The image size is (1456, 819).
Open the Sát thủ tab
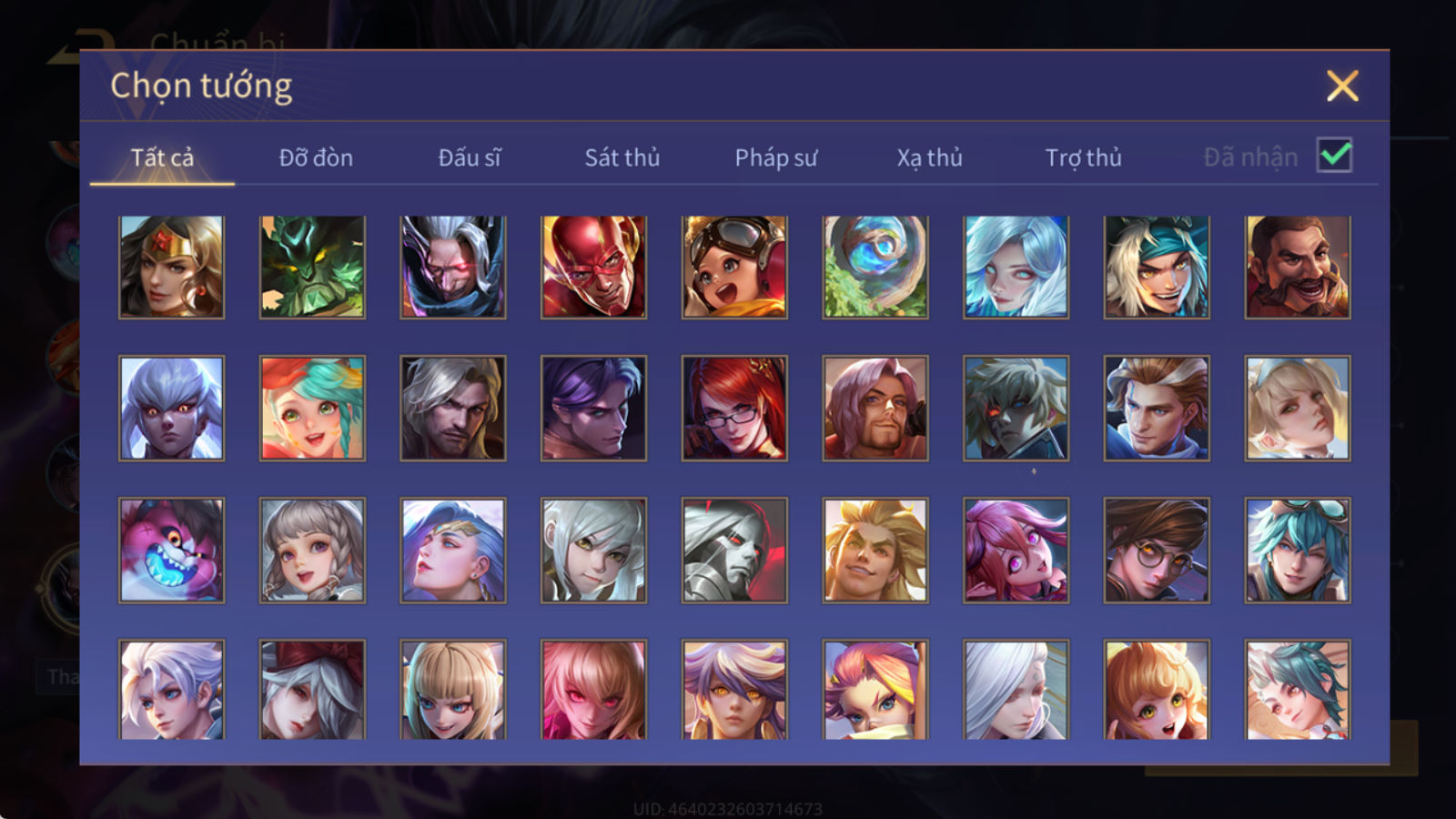tap(622, 157)
